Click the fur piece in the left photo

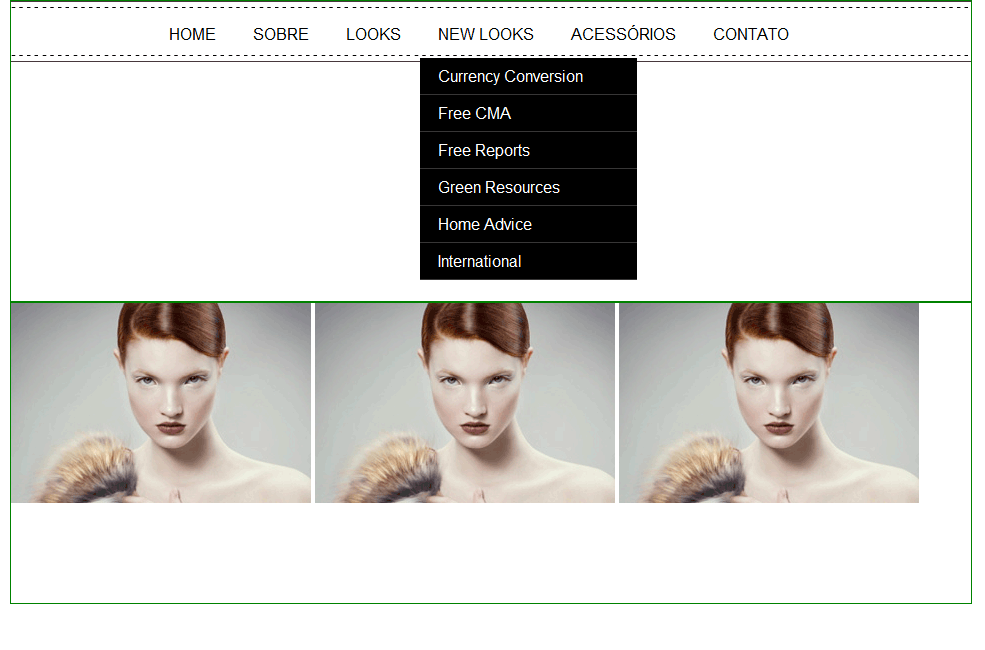(85, 472)
